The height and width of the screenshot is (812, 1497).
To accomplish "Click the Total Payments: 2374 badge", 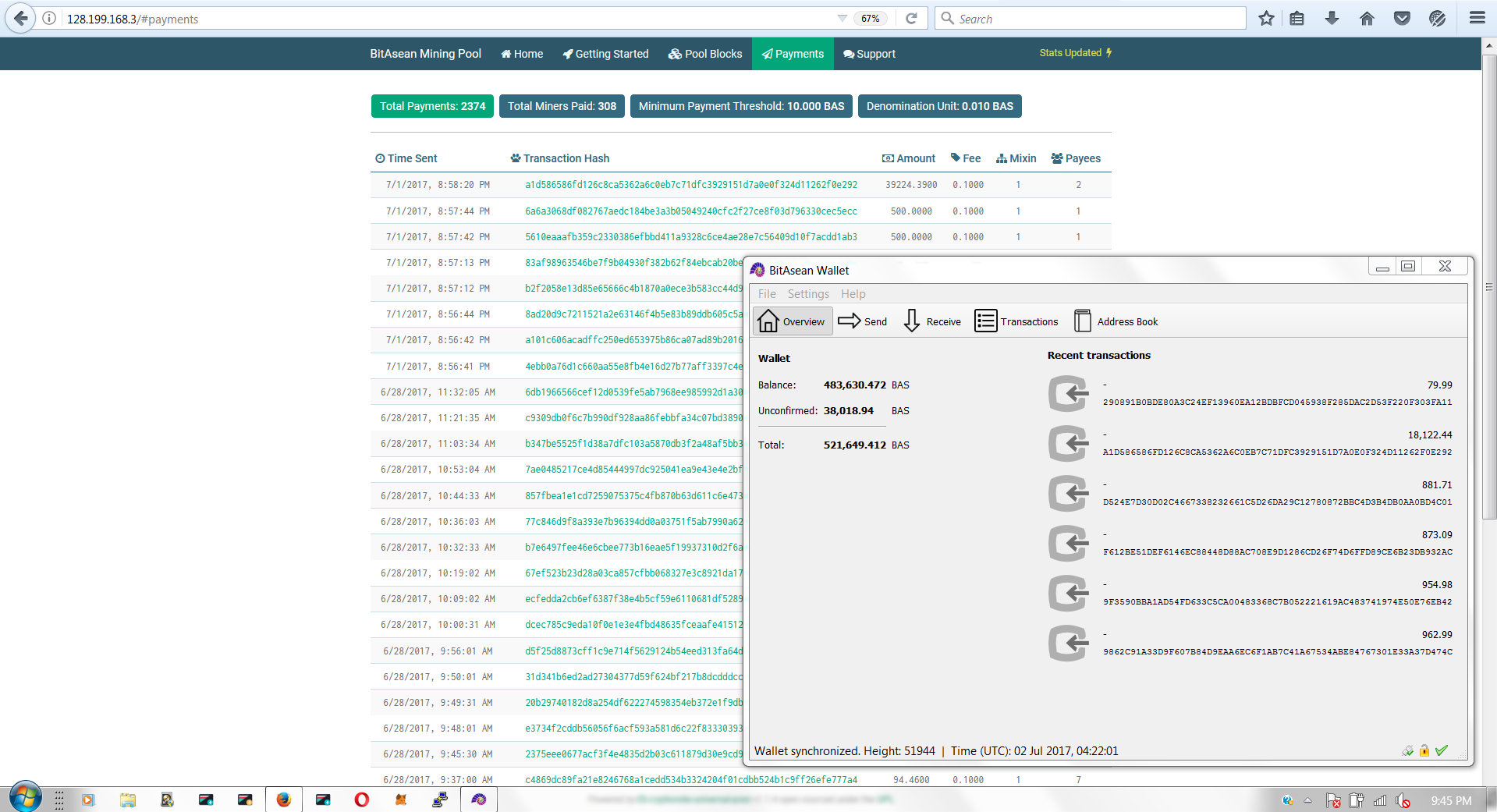I will [432, 106].
